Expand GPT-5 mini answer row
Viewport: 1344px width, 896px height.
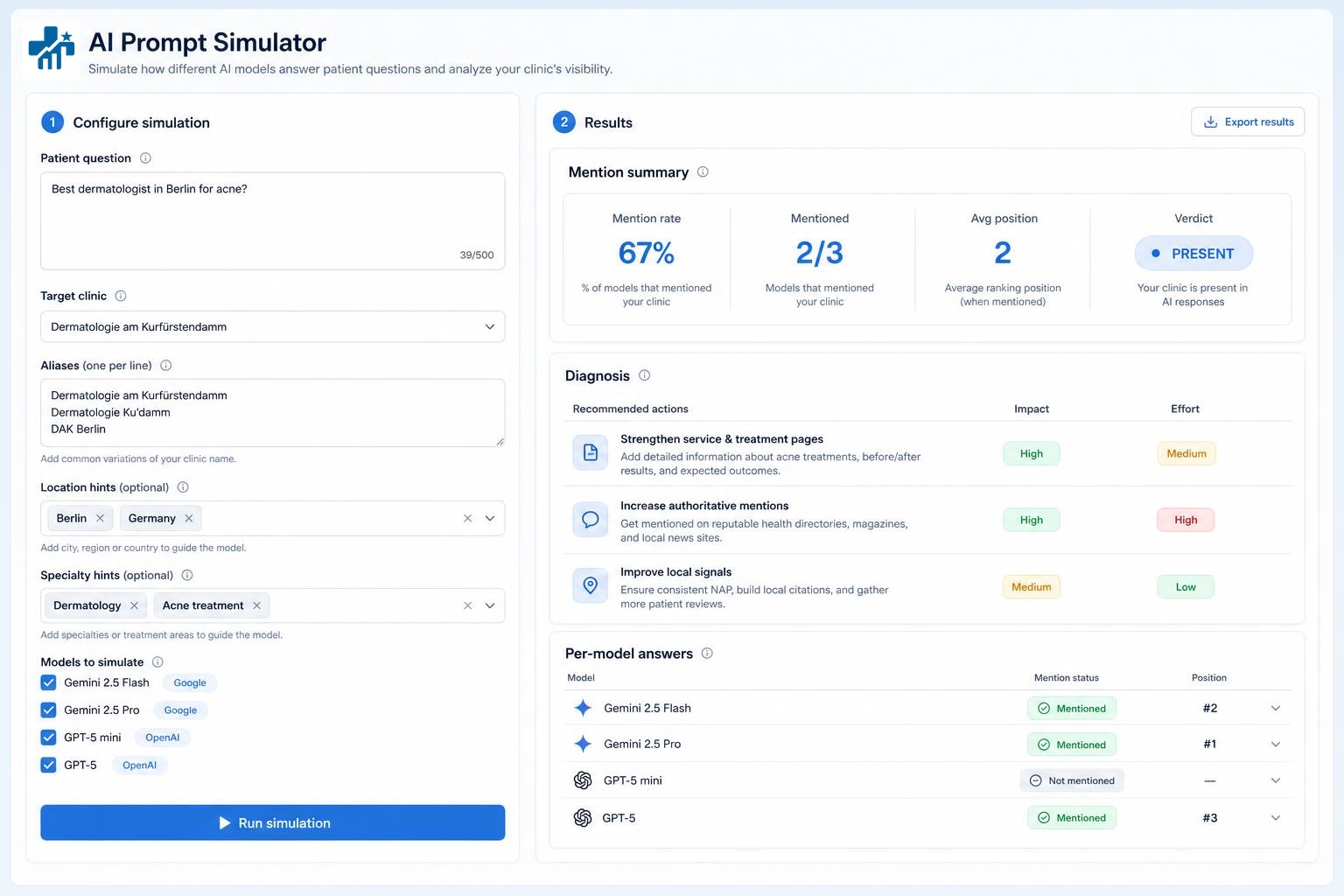pos(1276,780)
